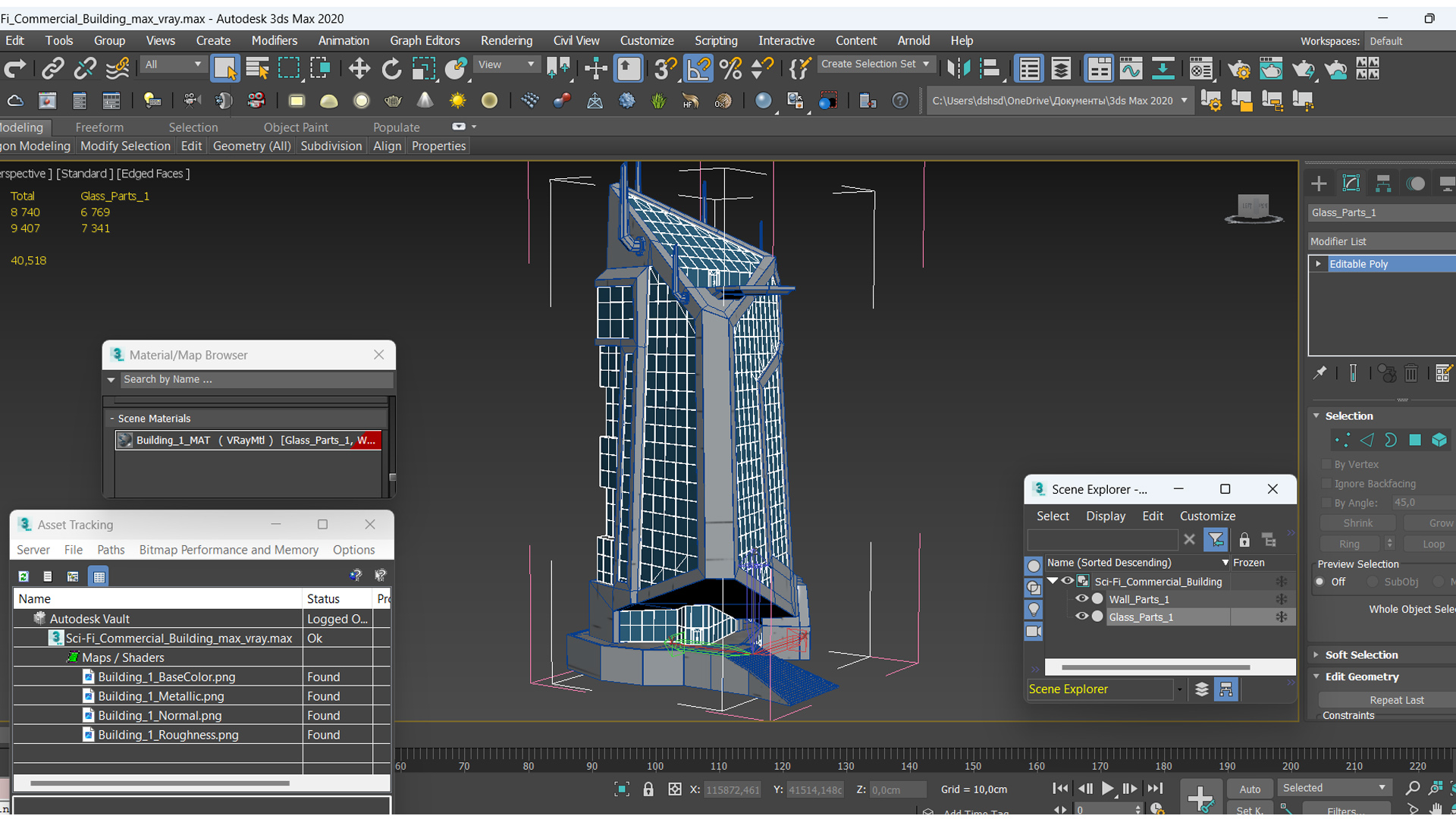1456x819 pixels.
Task: Expand the Editable Poly modifier
Action: (x=1318, y=264)
